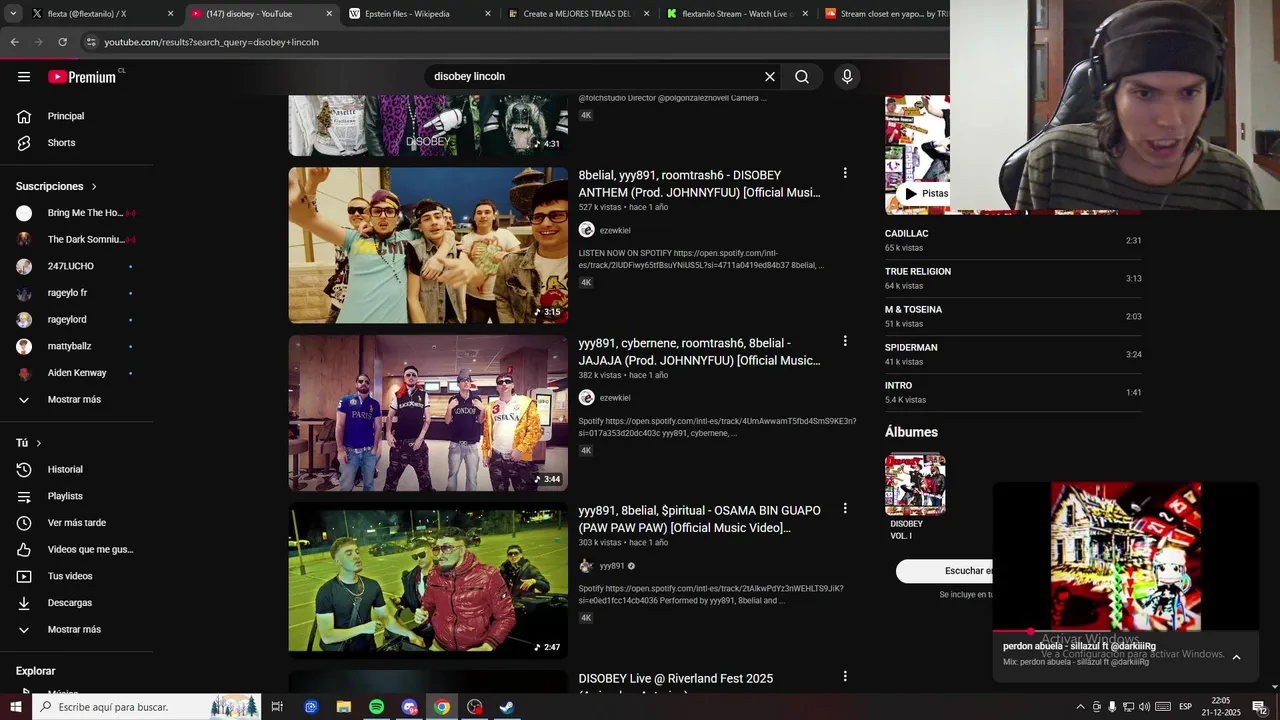Switch to Create a MEJORES TEMAS tab
This screenshot has width=1280, height=720.
click(578, 14)
